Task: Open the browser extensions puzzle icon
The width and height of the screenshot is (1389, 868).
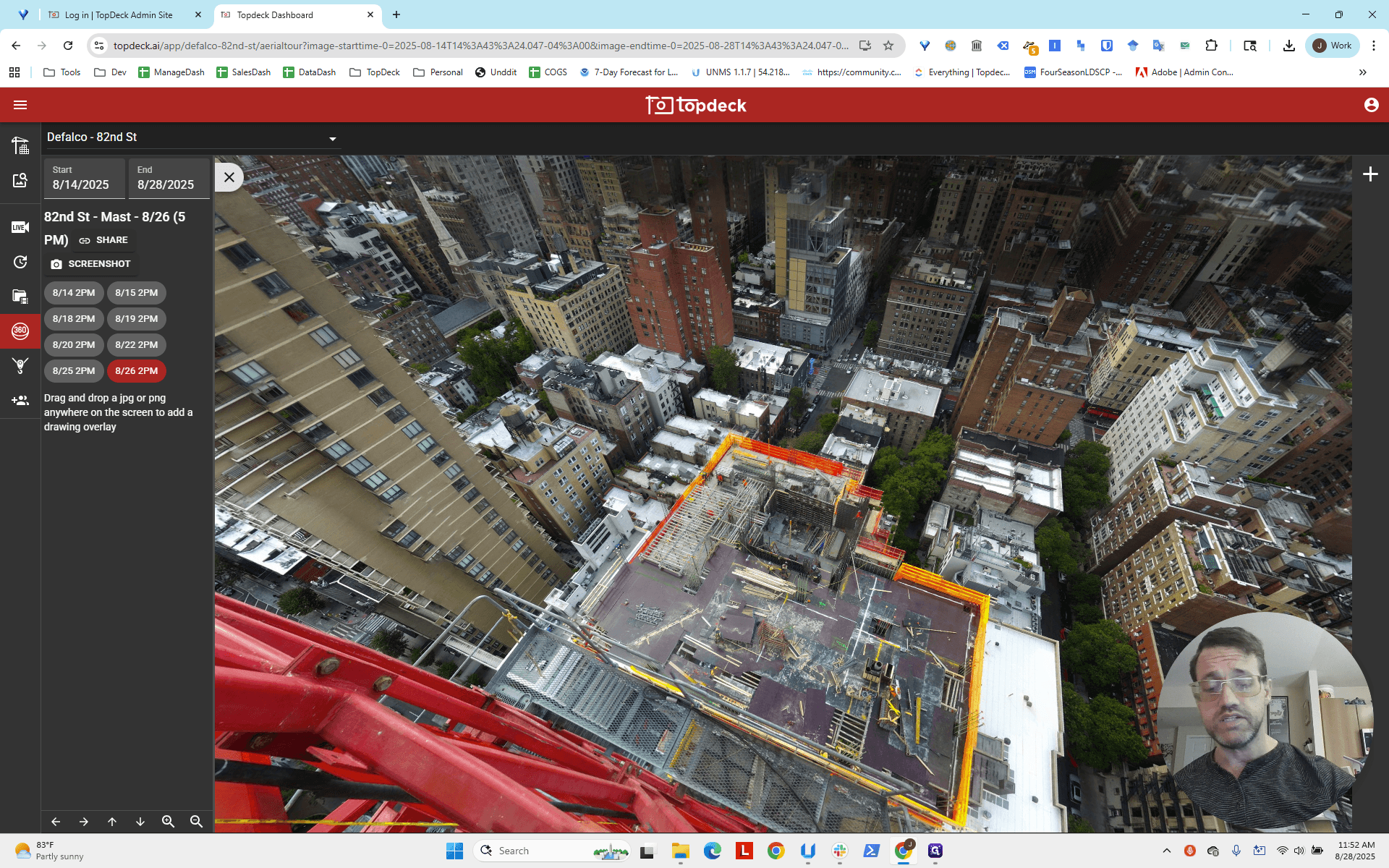Action: (x=1211, y=46)
